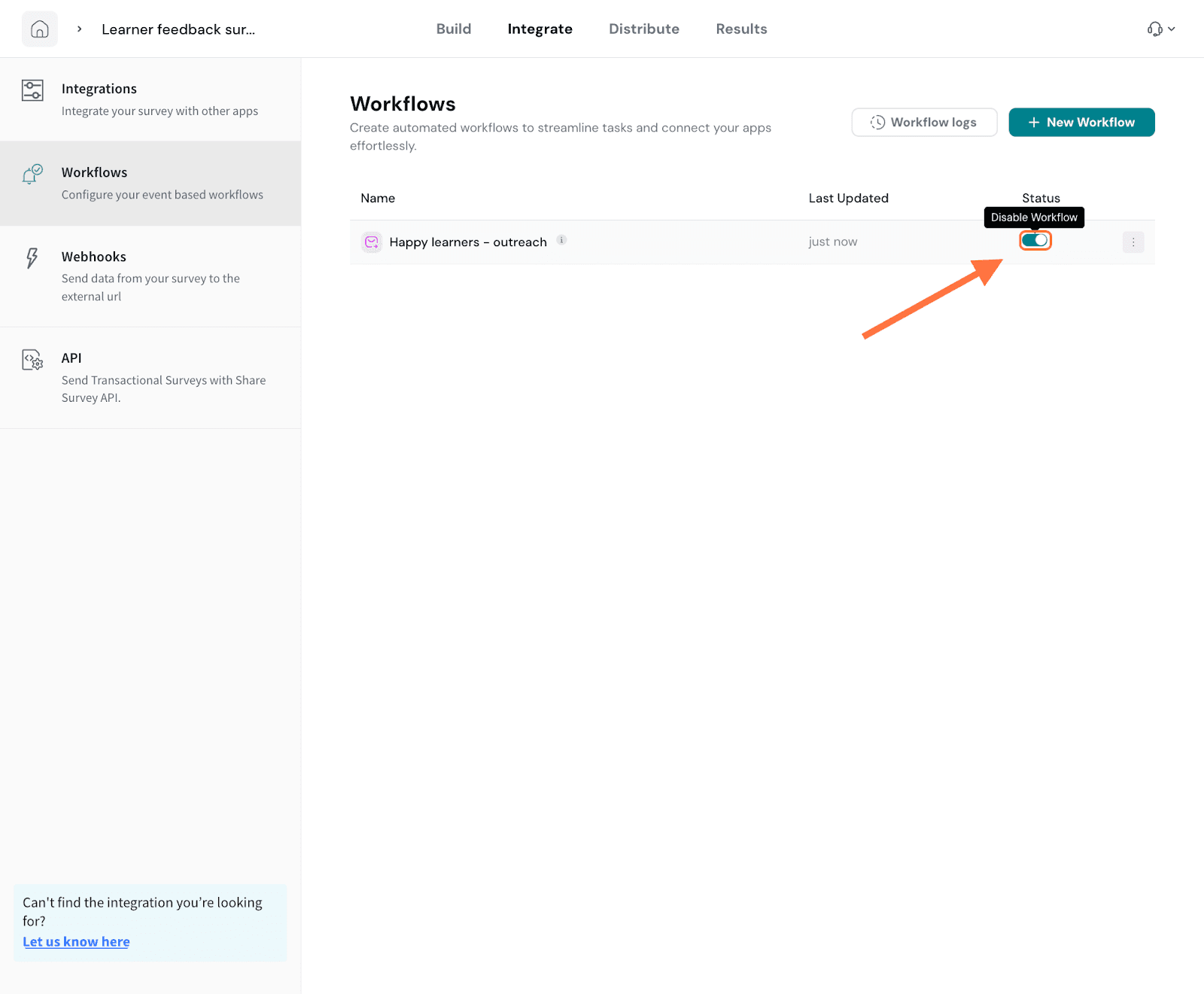Open three-dot menu for workflow row
1204x994 pixels.
pos(1133,242)
